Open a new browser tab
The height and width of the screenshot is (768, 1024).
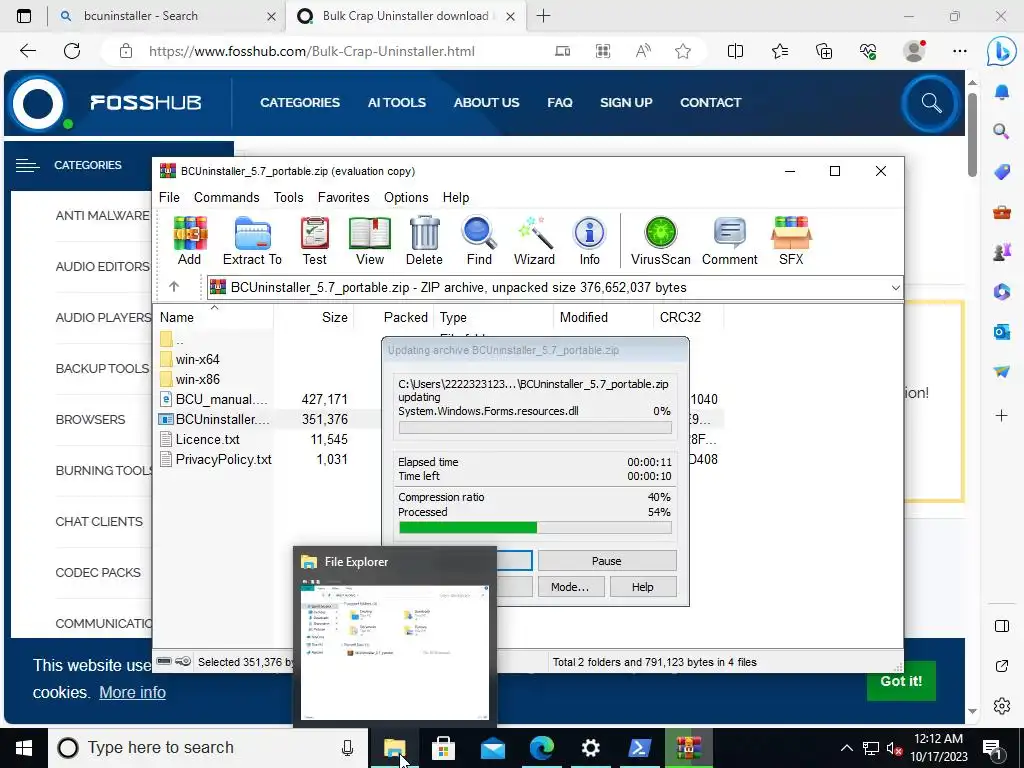tap(543, 16)
